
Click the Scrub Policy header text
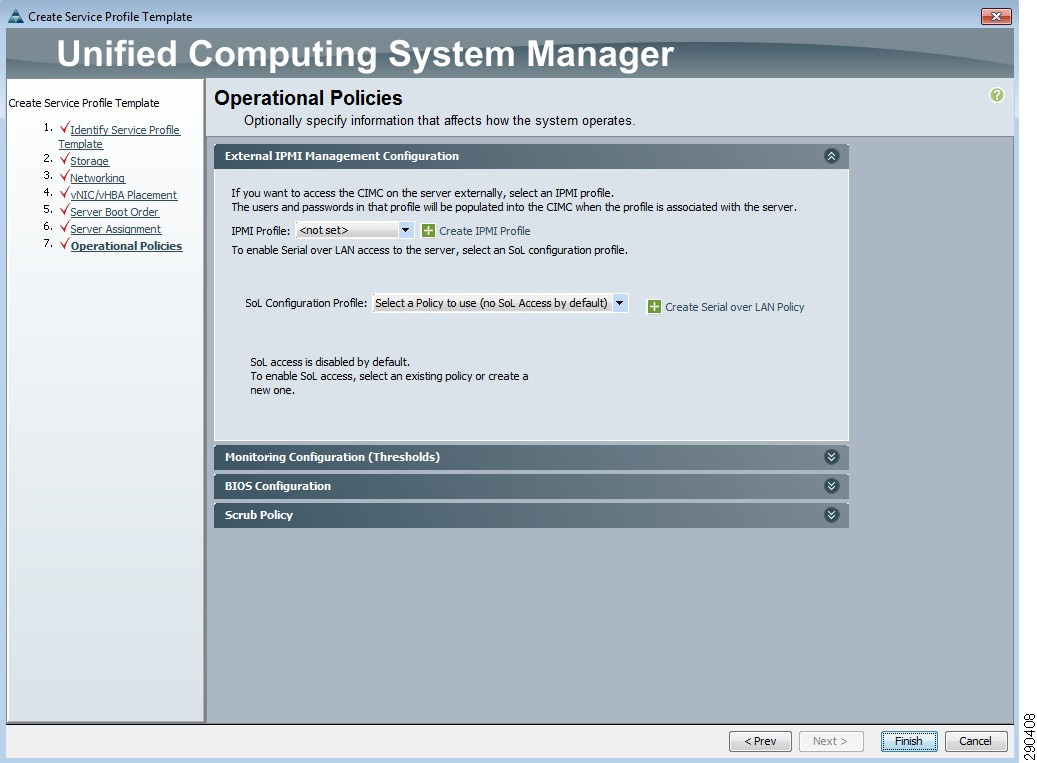click(x=259, y=515)
